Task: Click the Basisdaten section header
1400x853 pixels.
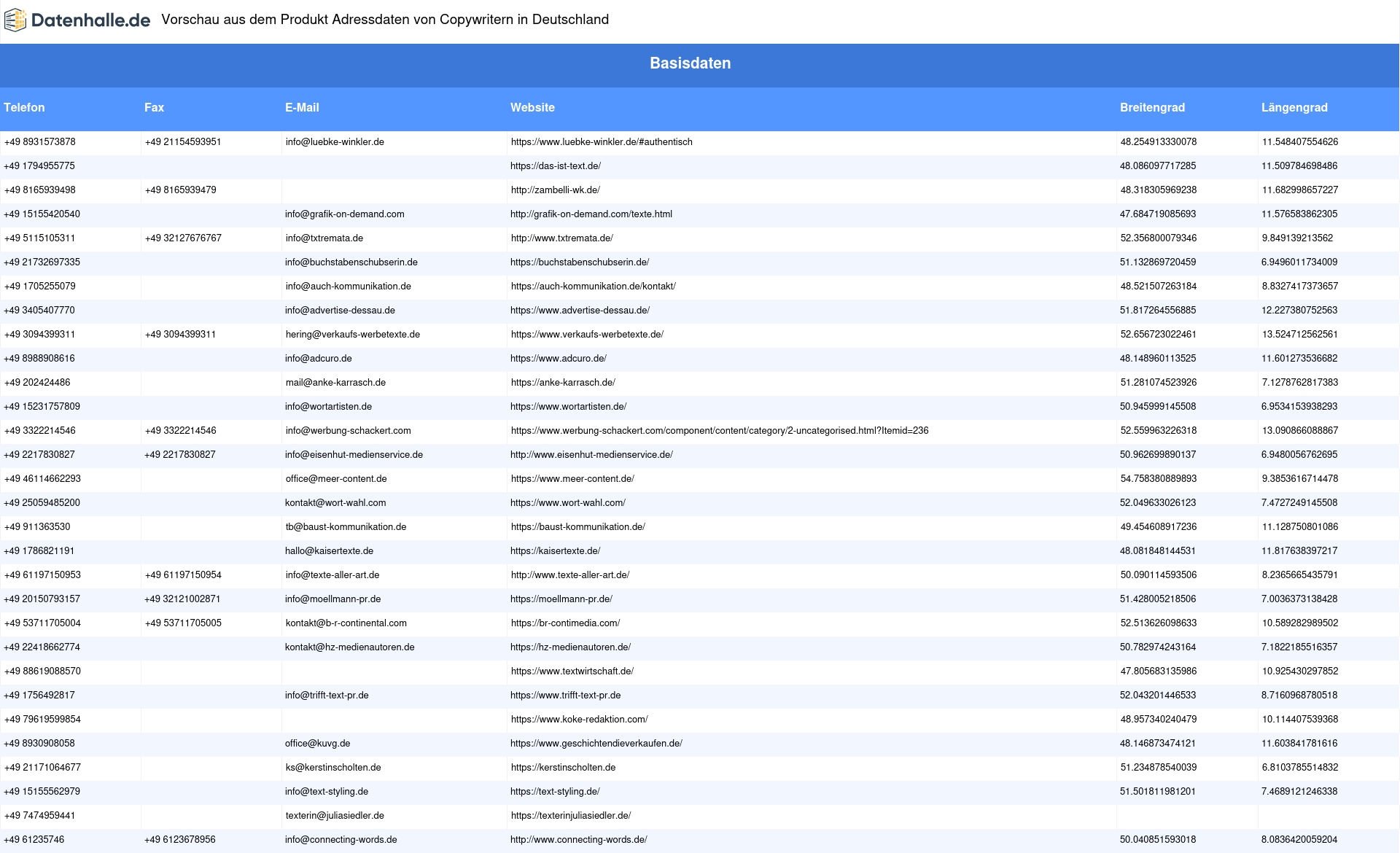Action: pyautogui.click(x=690, y=63)
